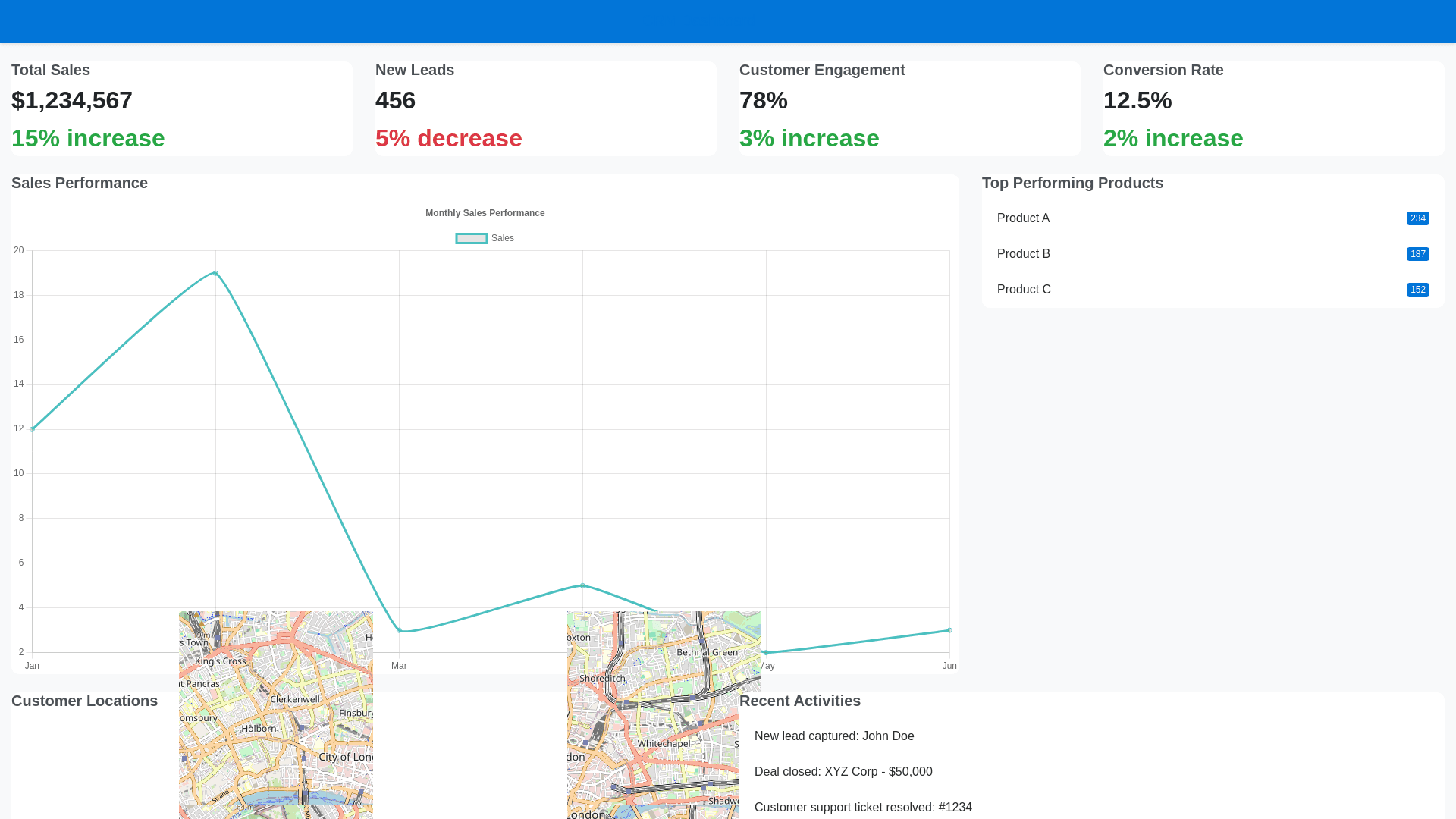Click the Conversion Rate 12.5% card
This screenshot has height=819, width=1456.
coord(1273,108)
